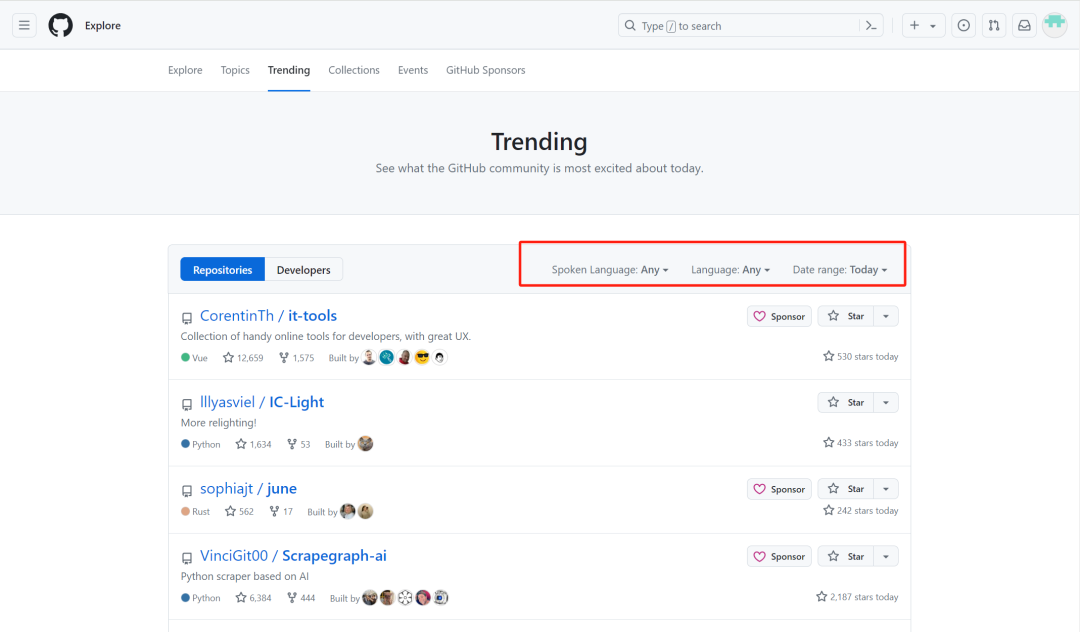This screenshot has width=1080, height=632.
Task: Select the Trending tab
Action: (289, 70)
